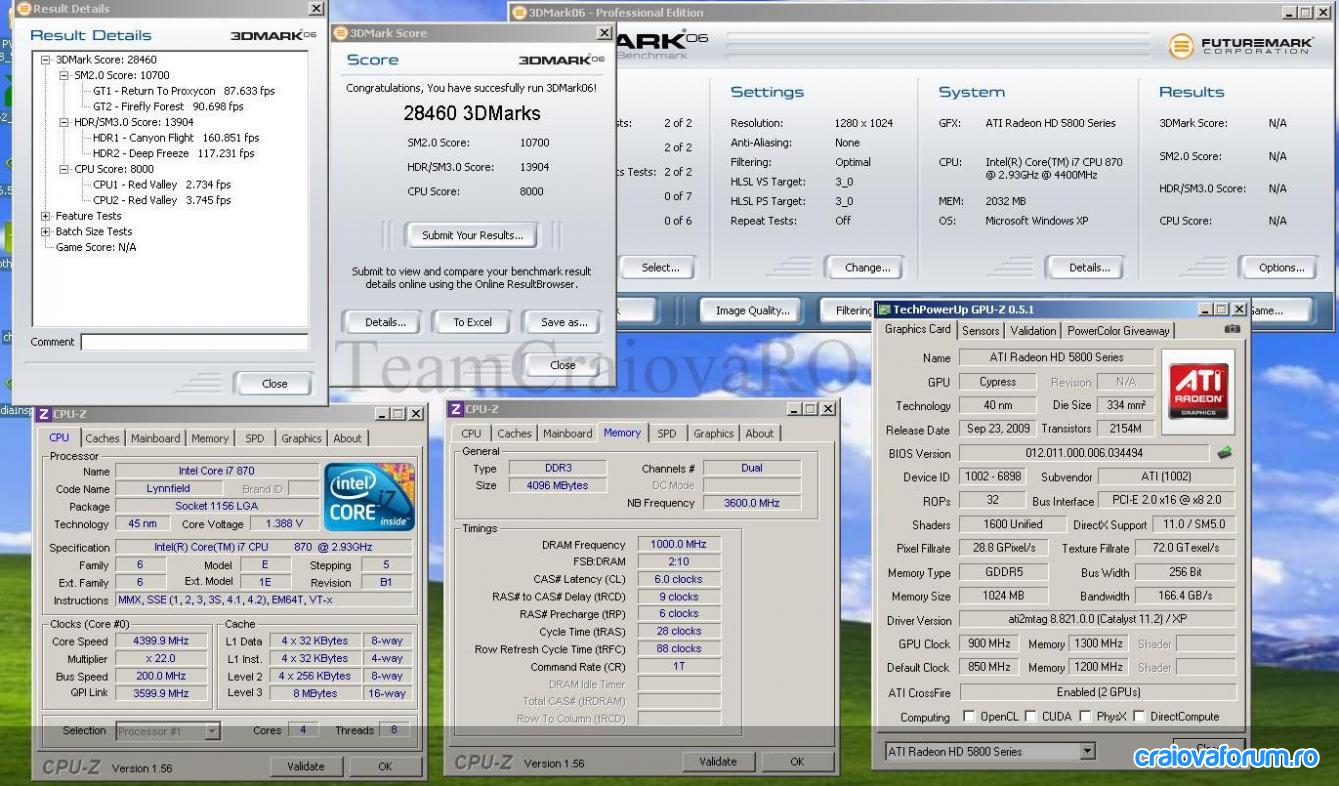Close the Result Details dialog via Close button
The image size is (1339, 786).
[274, 383]
